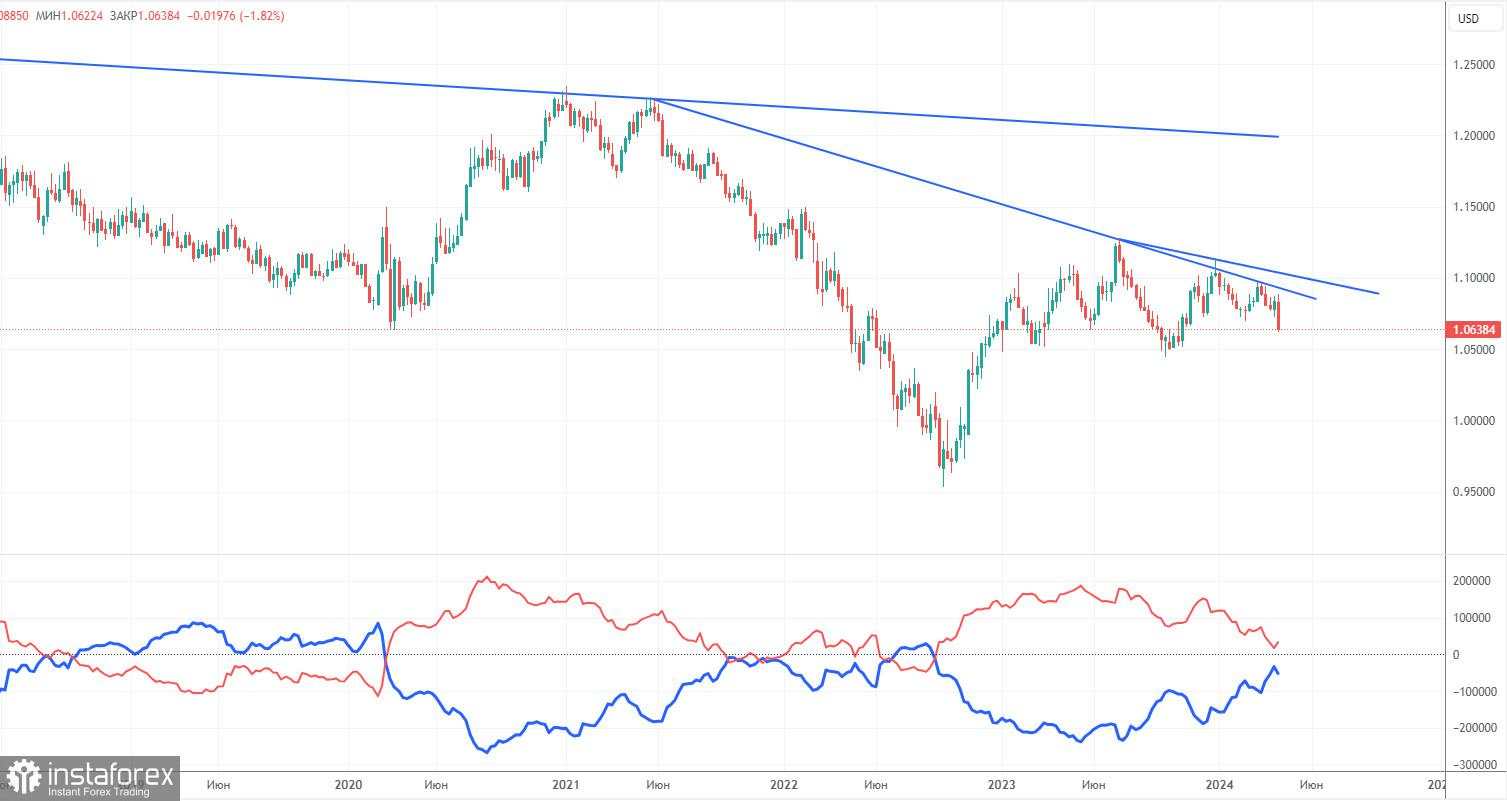Image resolution: width=1507 pixels, height=801 pixels.
Task: Select the 2022 year label on time axis
Action: (782, 785)
